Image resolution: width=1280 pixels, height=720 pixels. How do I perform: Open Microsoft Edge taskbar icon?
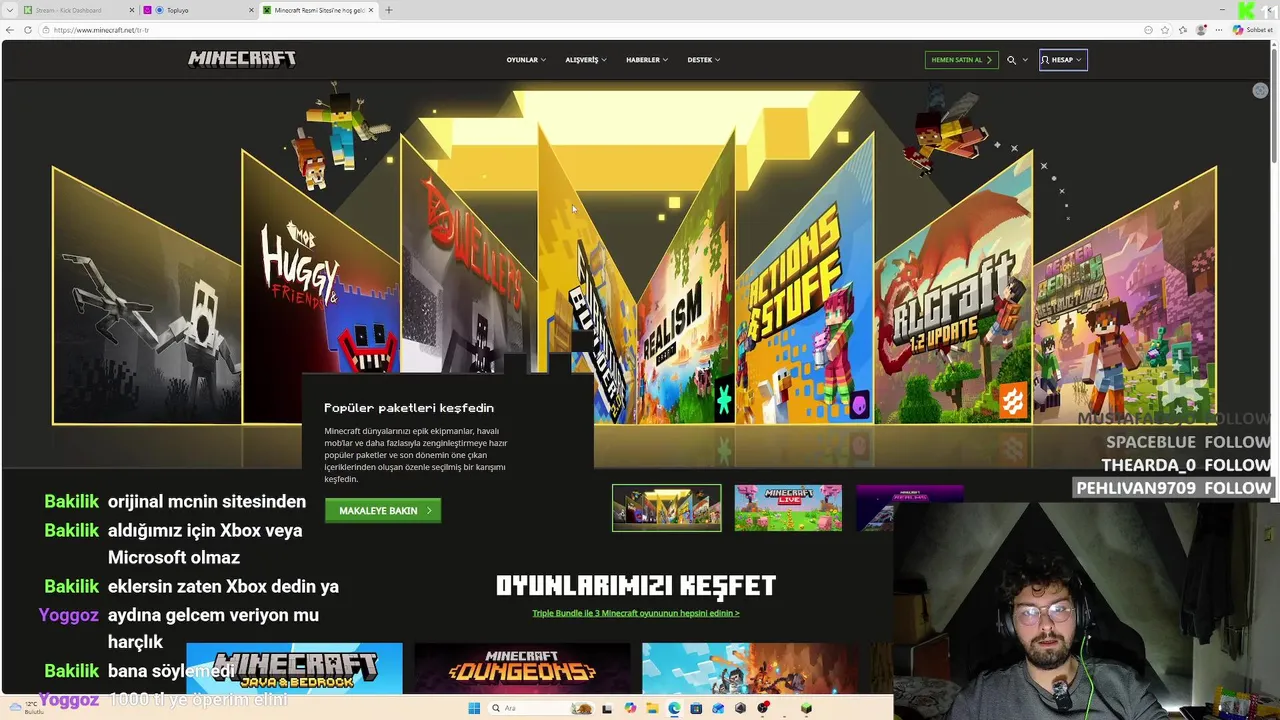tap(674, 708)
